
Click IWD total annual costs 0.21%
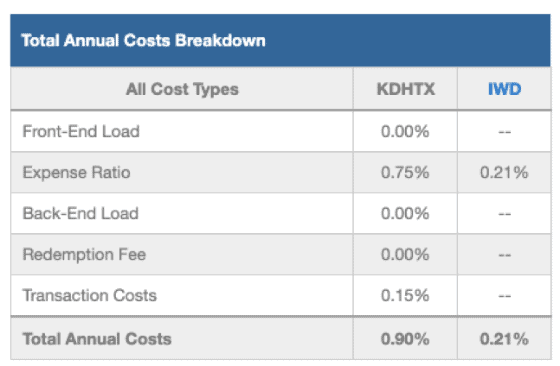504,339
